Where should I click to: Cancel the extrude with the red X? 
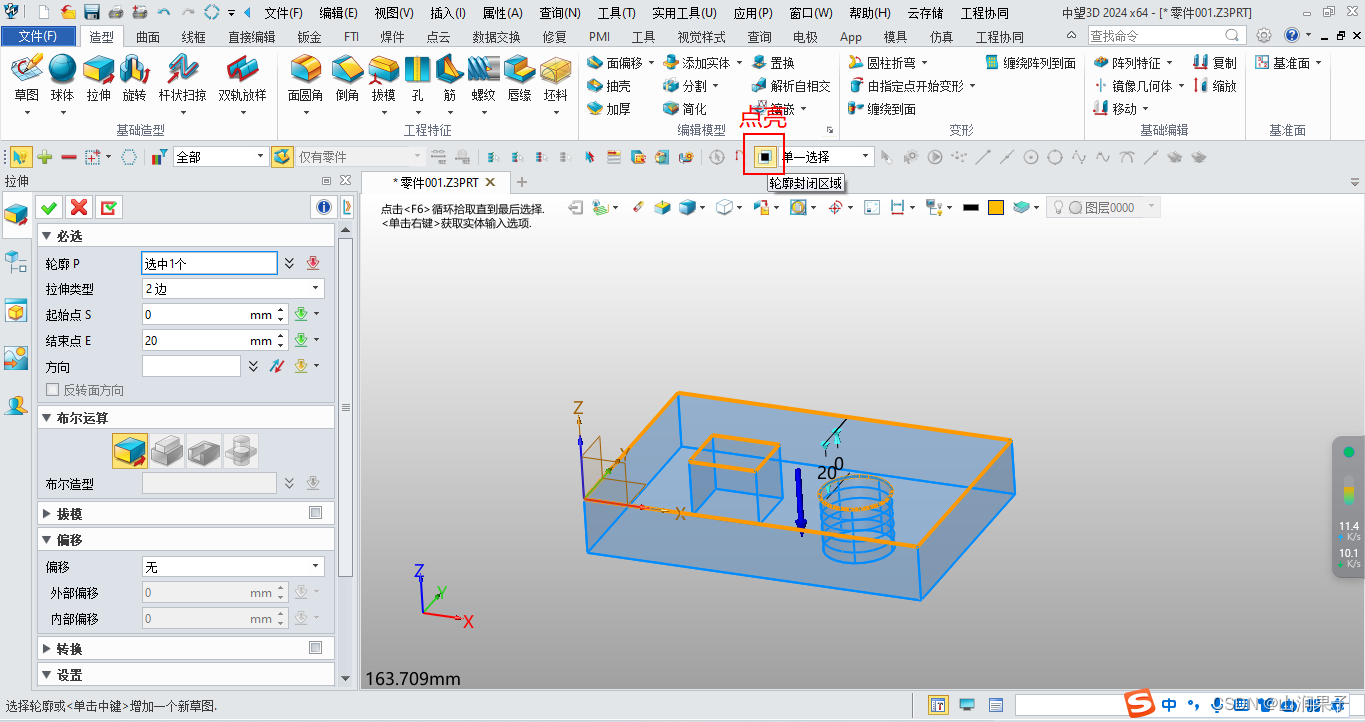pos(78,206)
